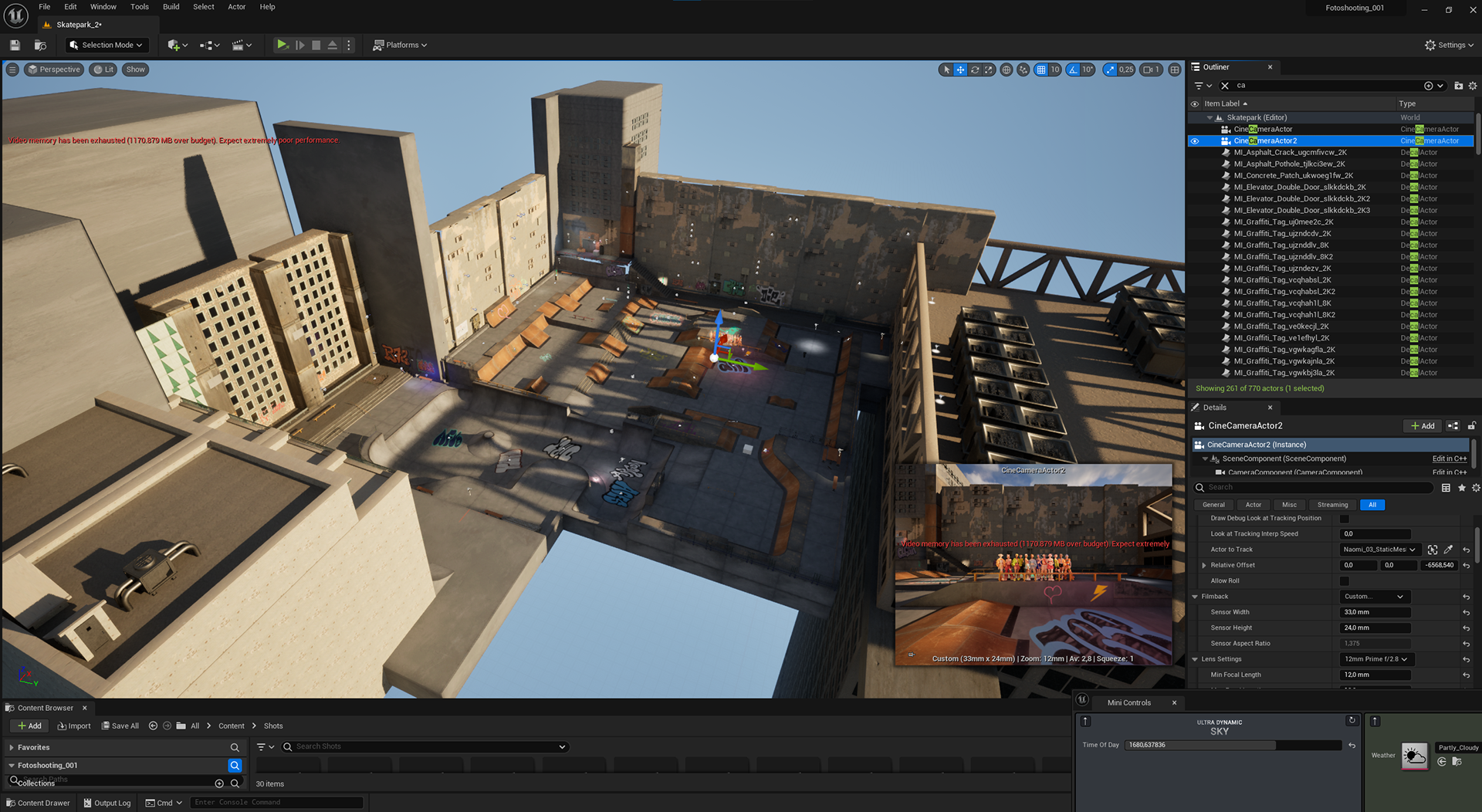Click the Blueprint/add script icon in Details
1482x812 pixels.
pyautogui.click(x=1453, y=426)
